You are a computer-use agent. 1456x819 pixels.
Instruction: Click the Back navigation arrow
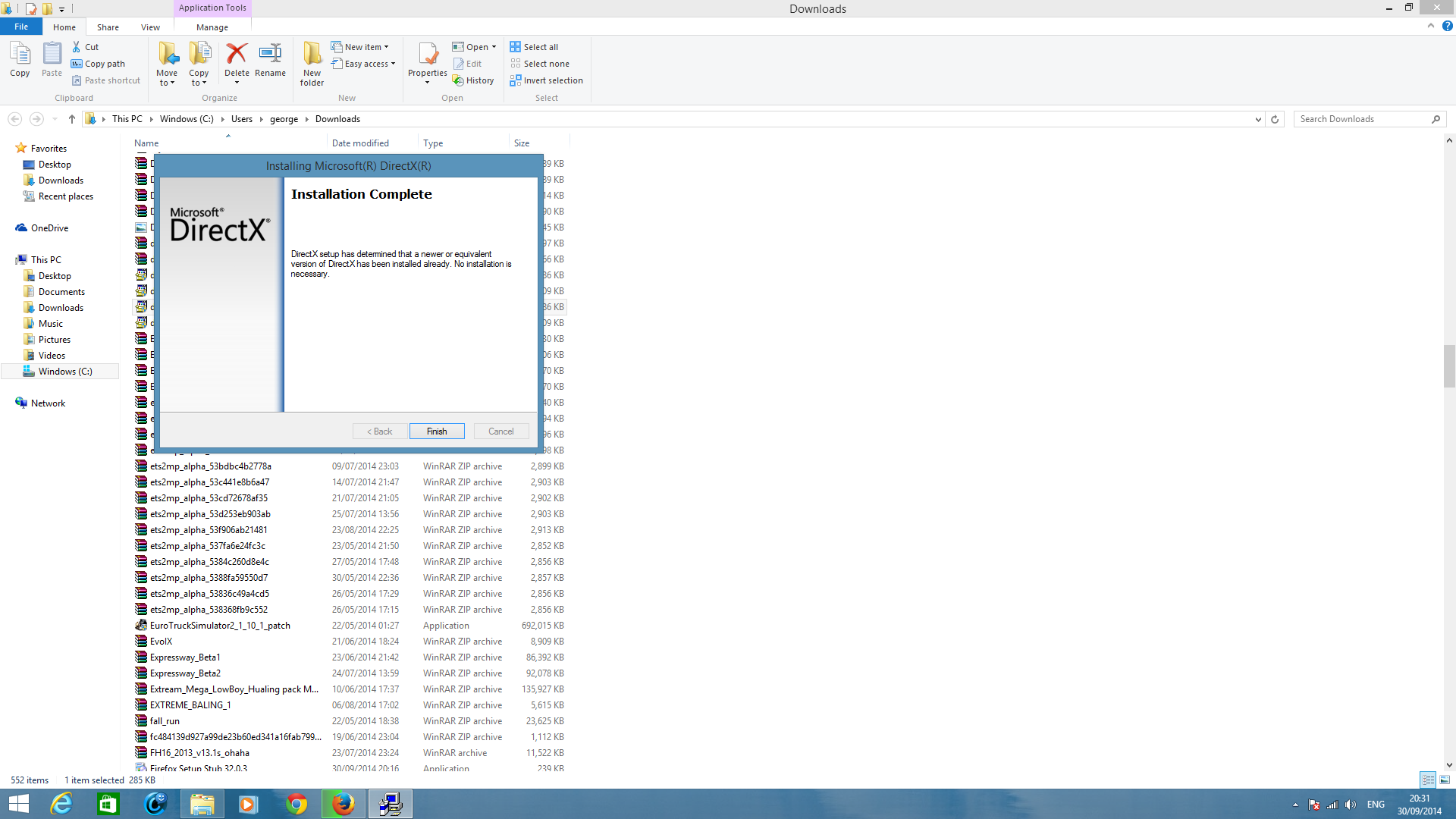click(14, 119)
